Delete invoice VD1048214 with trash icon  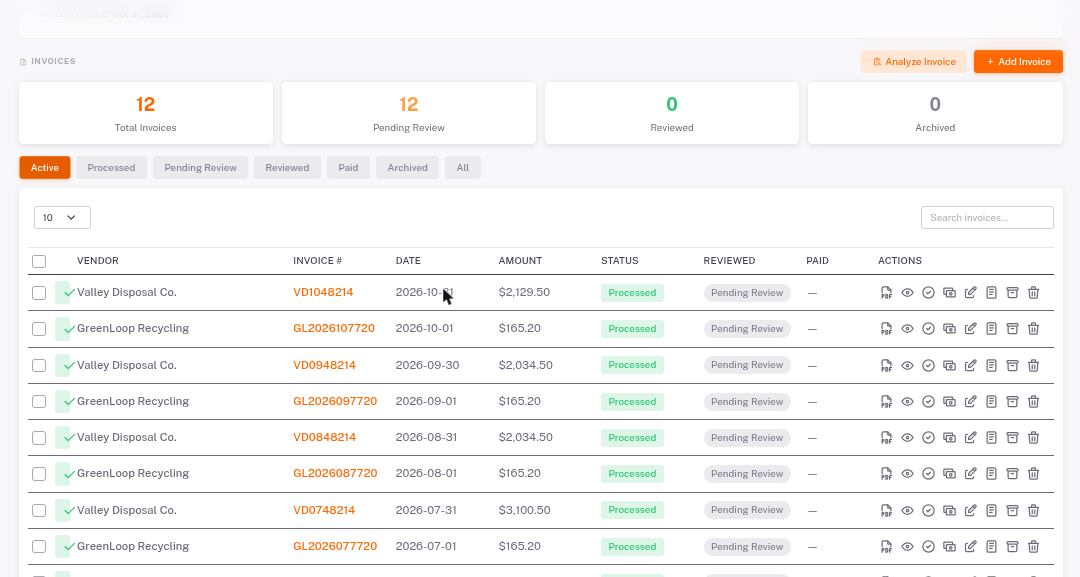click(x=1033, y=293)
